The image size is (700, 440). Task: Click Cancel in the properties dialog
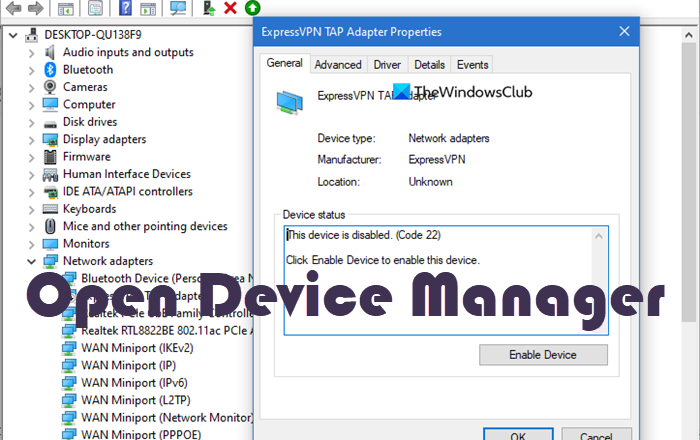click(x=596, y=435)
